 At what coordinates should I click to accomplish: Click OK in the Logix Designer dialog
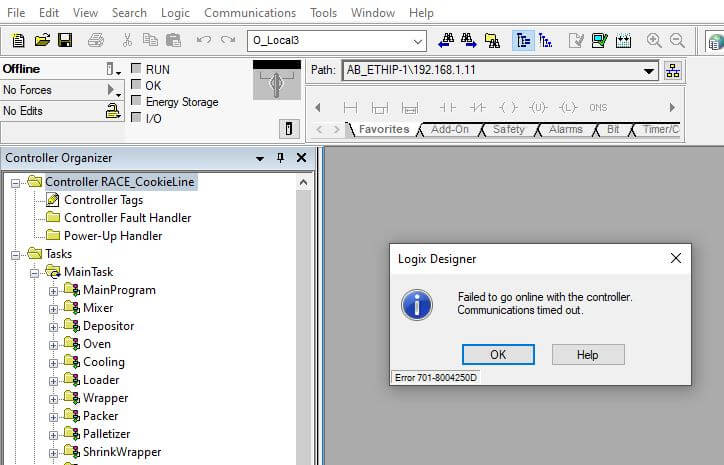498,355
